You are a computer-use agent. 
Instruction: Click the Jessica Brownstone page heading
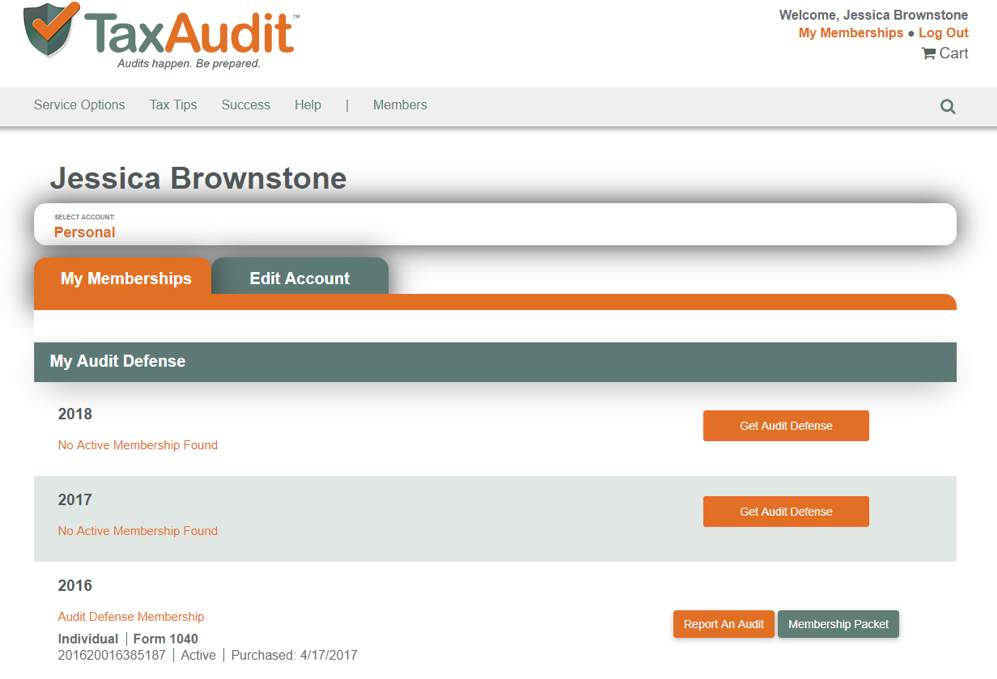(x=198, y=179)
